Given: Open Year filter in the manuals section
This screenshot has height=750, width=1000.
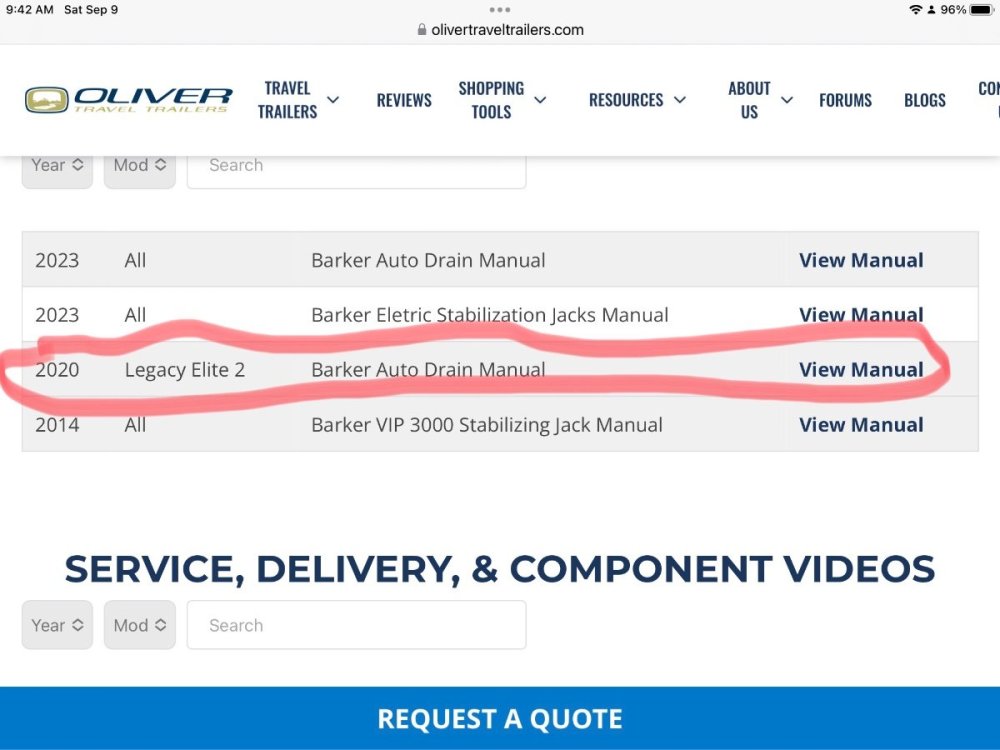Looking at the screenshot, I should [57, 166].
